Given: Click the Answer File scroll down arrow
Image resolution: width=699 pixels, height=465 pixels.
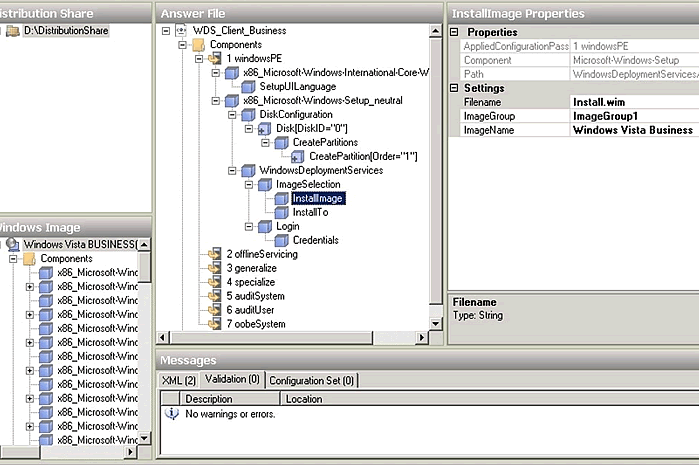Looking at the screenshot, I should (x=436, y=324).
